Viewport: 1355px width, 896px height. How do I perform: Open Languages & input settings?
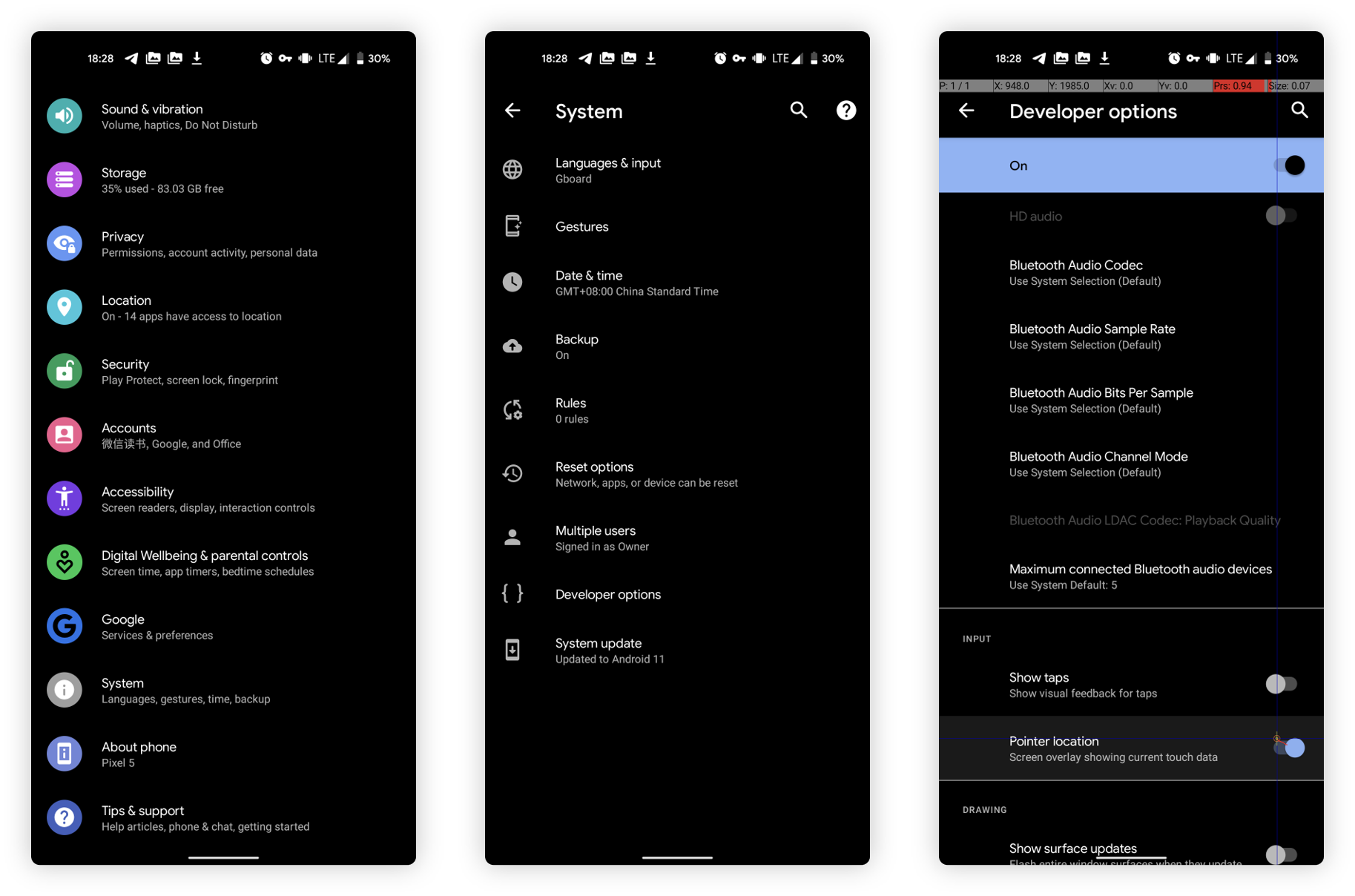pyautogui.click(x=677, y=171)
